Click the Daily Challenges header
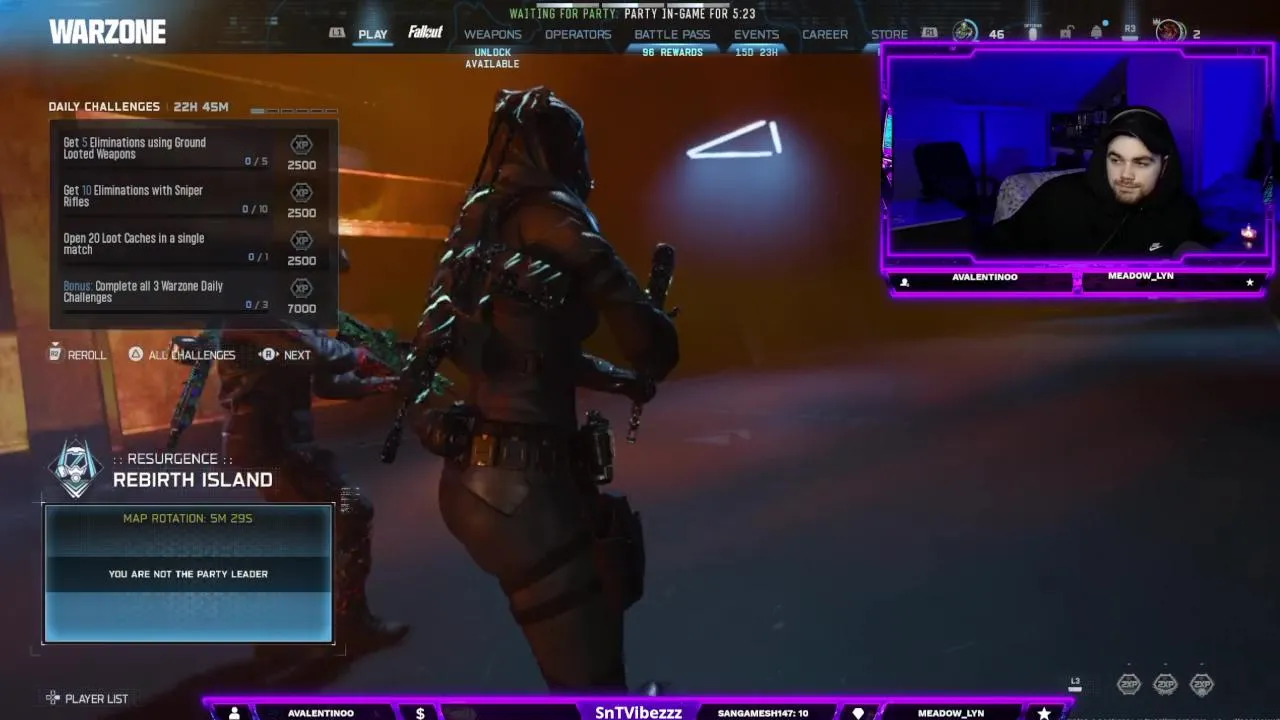The width and height of the screenshot is (1280, 720). point(104,106)
